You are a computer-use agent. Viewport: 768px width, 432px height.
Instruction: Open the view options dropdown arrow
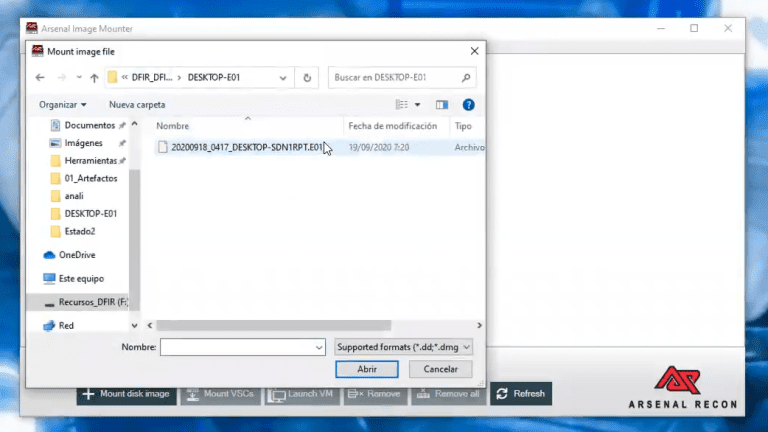[x=417, y=105]
